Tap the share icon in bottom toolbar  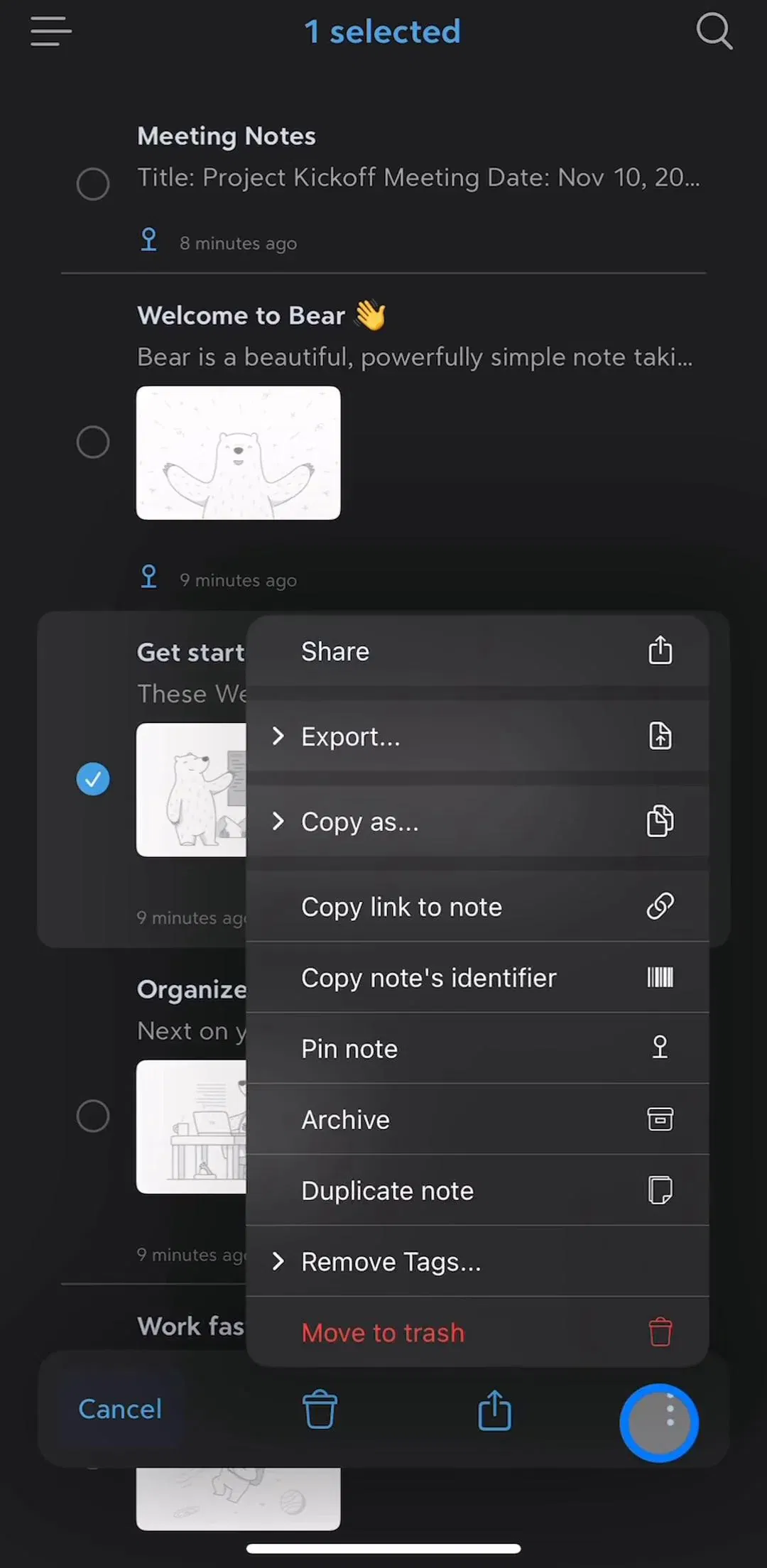click(494, 1409)
